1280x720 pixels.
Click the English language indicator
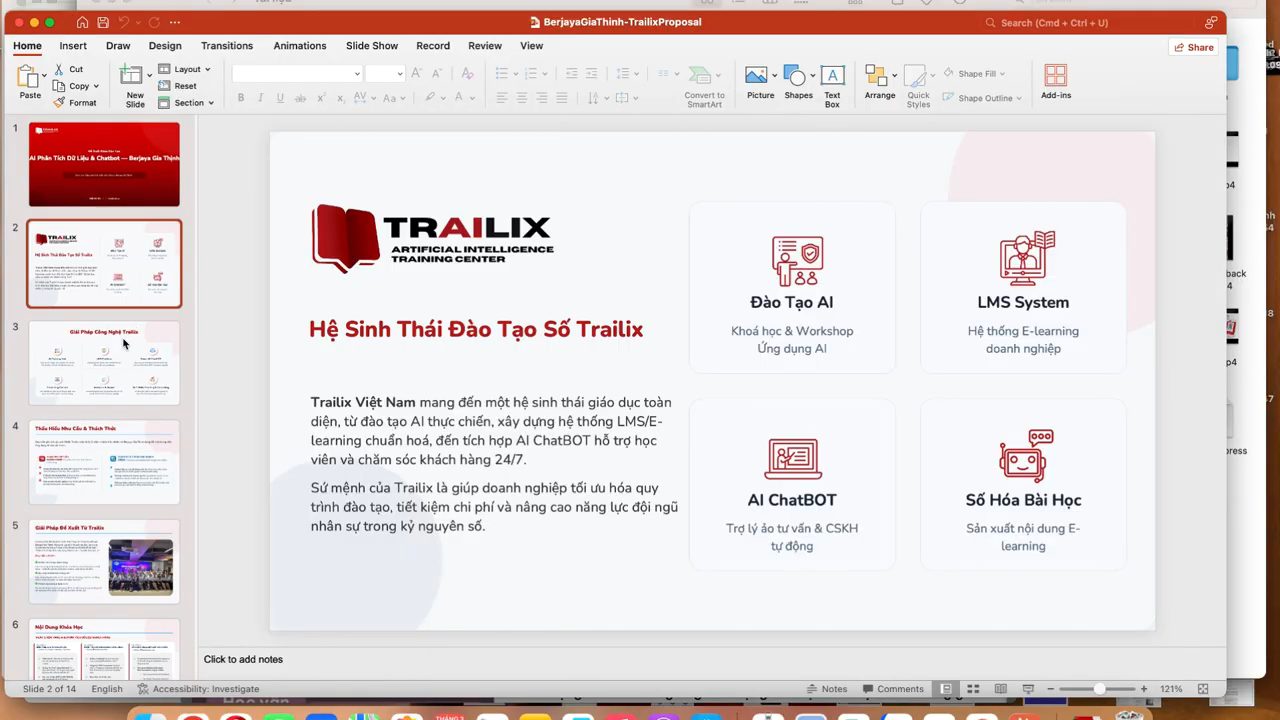(x=107, y=689)
